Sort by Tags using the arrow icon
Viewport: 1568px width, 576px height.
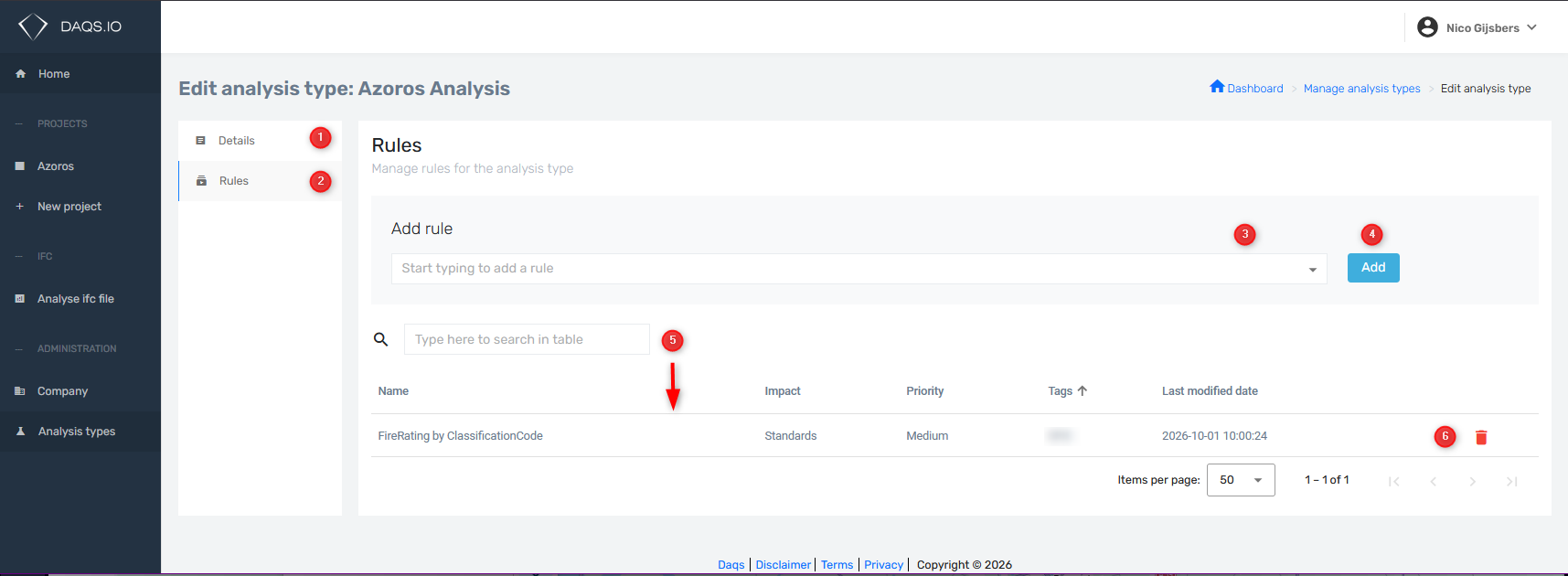pos(1083,390)
